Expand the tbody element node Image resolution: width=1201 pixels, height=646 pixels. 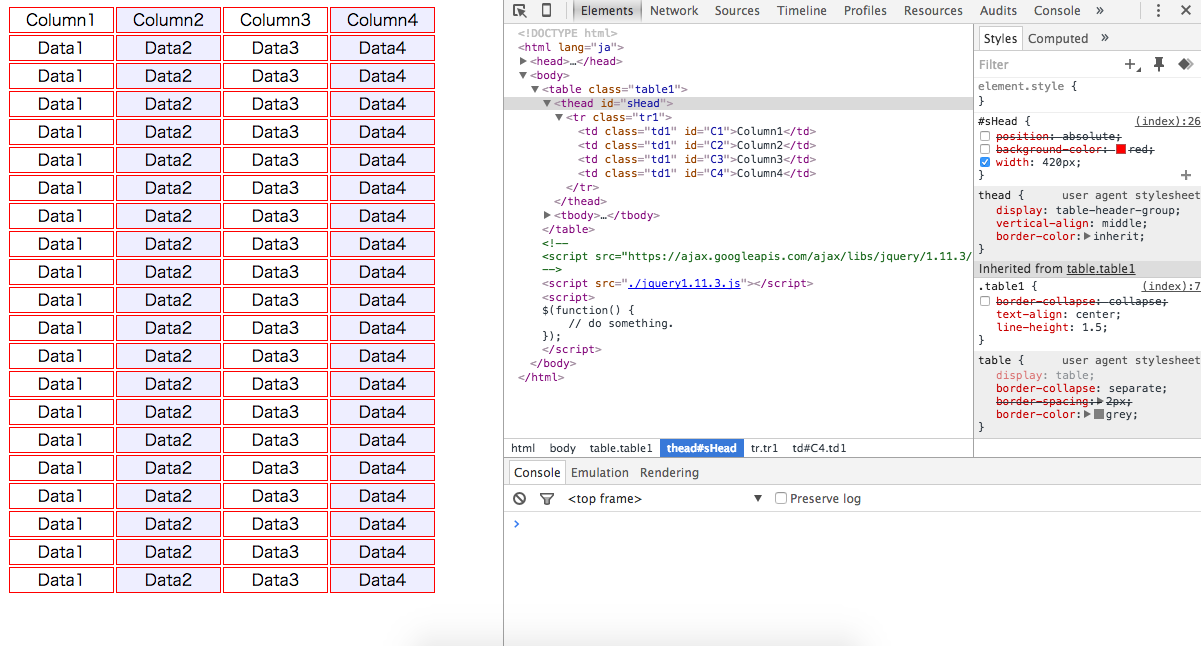point(547,216)
